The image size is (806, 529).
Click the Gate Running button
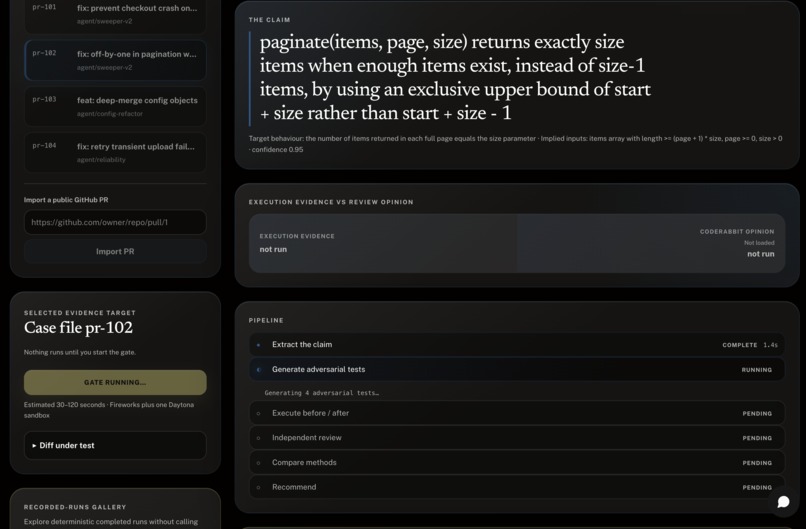[115, 382]
